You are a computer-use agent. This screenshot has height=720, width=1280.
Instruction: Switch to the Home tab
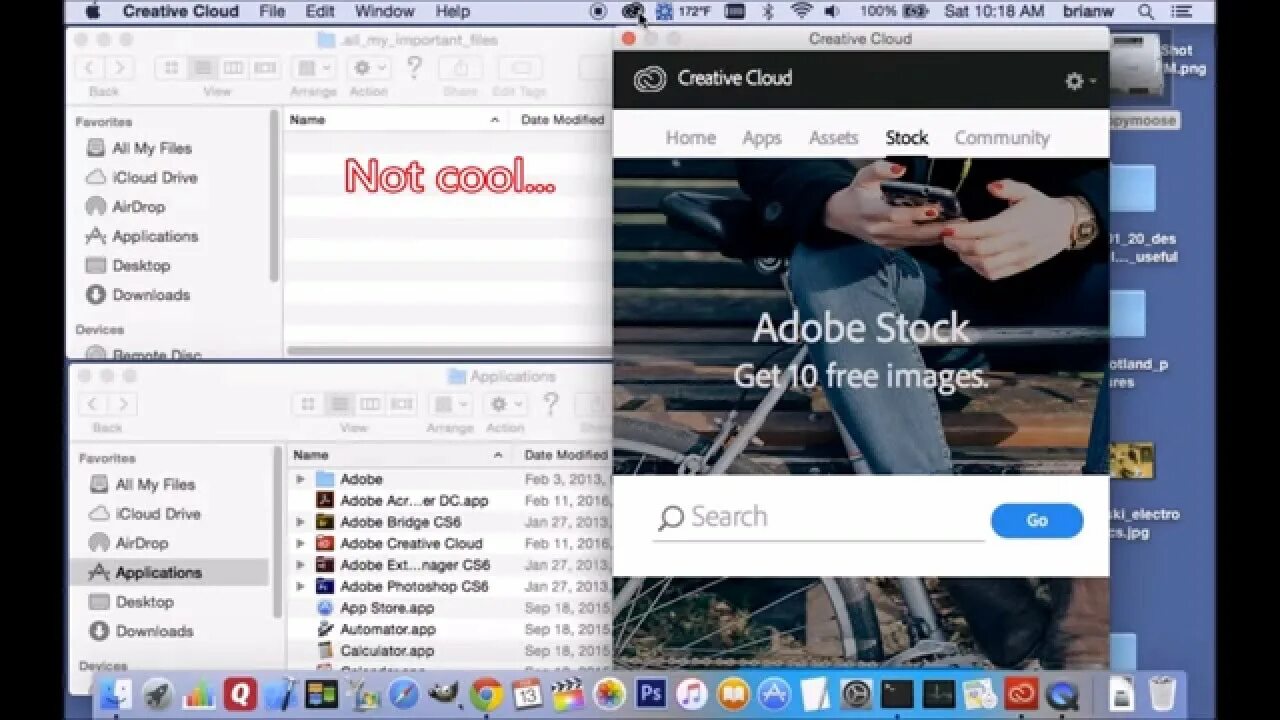[x=691, y=138]
